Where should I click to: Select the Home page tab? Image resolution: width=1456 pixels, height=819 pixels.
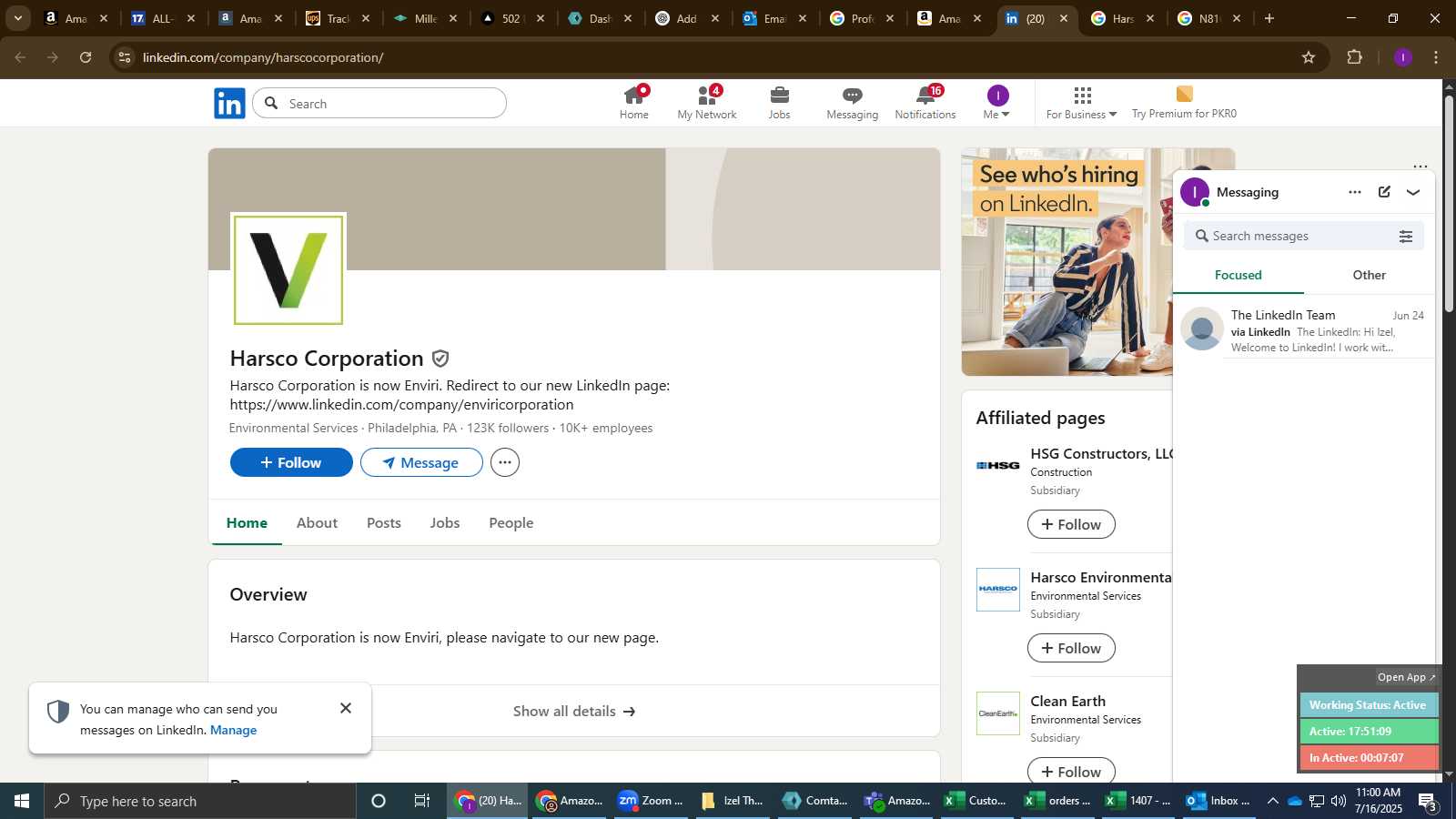tap(247, 523)
